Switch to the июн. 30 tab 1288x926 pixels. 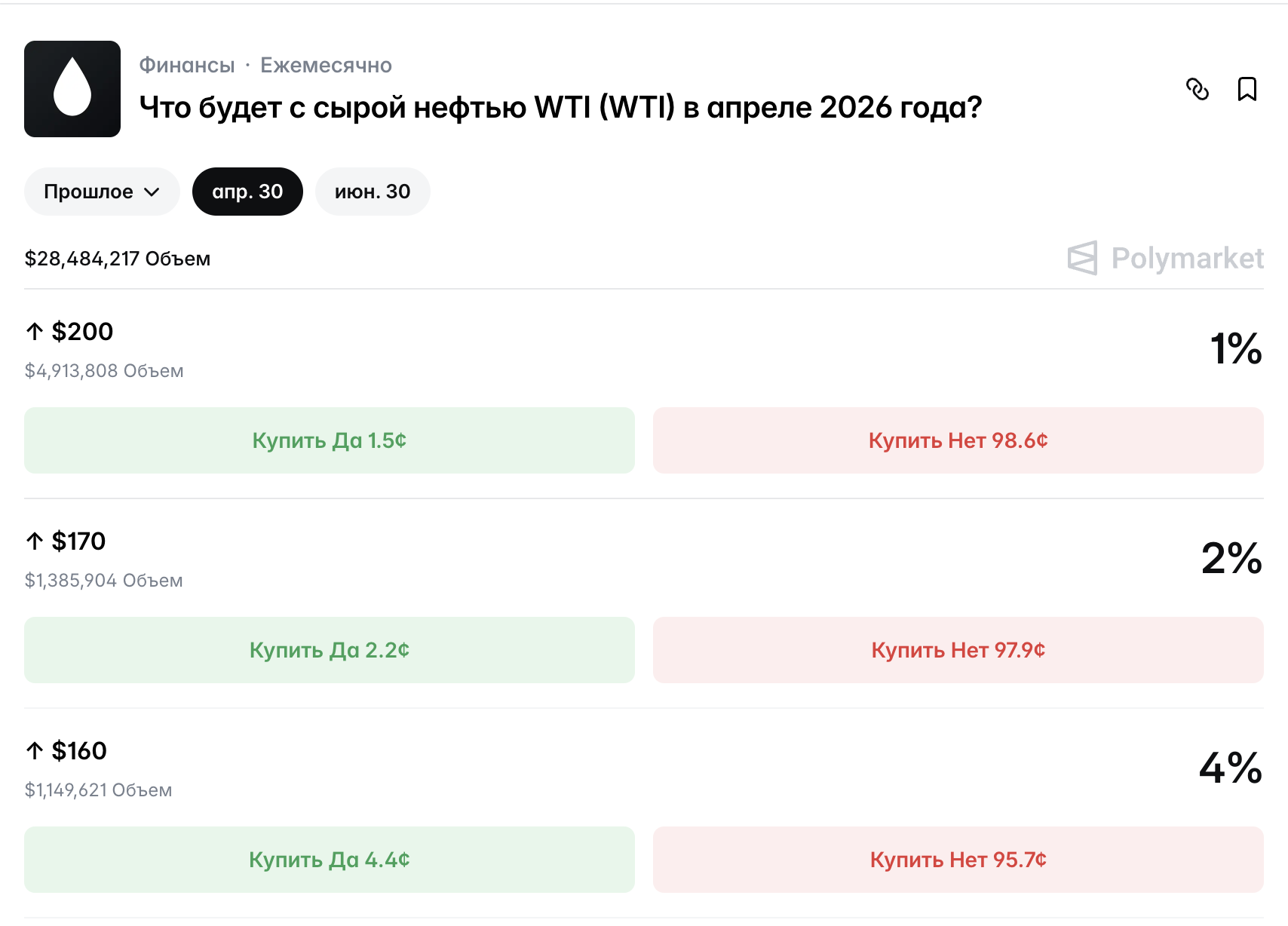[373, 192]
